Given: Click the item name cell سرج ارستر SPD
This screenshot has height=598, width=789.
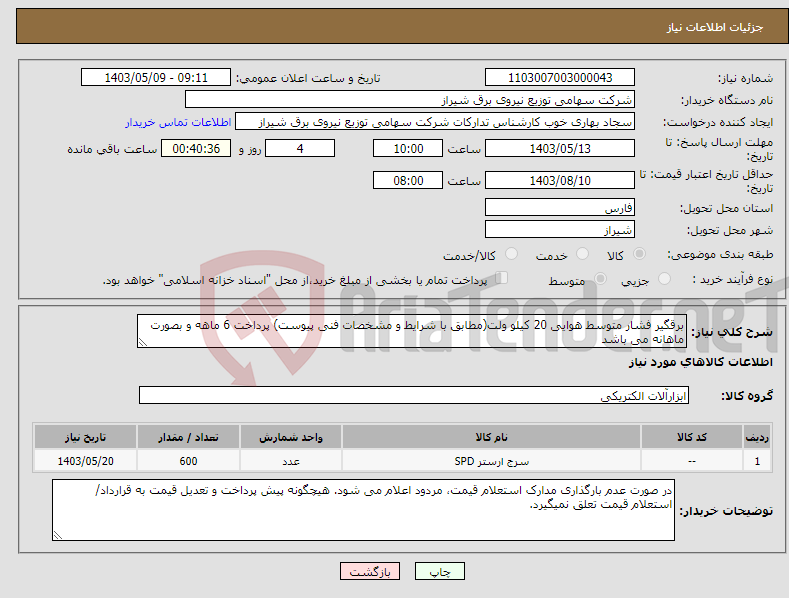Looking at the screenshot, I should (491, 461).
